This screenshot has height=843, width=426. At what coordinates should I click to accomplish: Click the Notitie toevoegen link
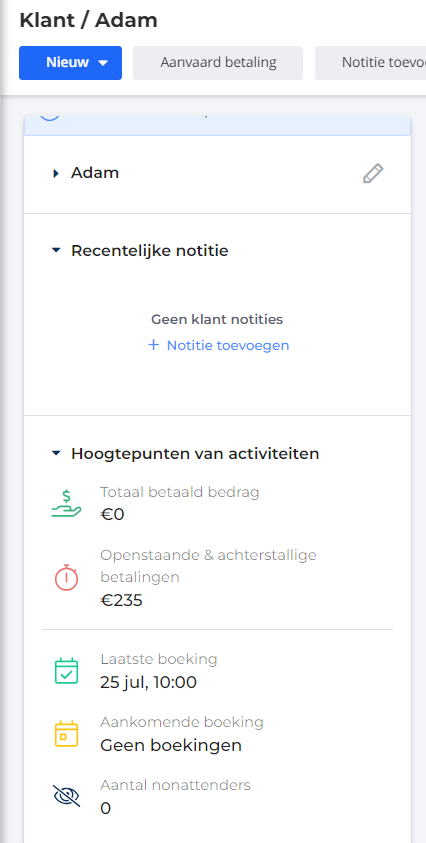[228, 345]
